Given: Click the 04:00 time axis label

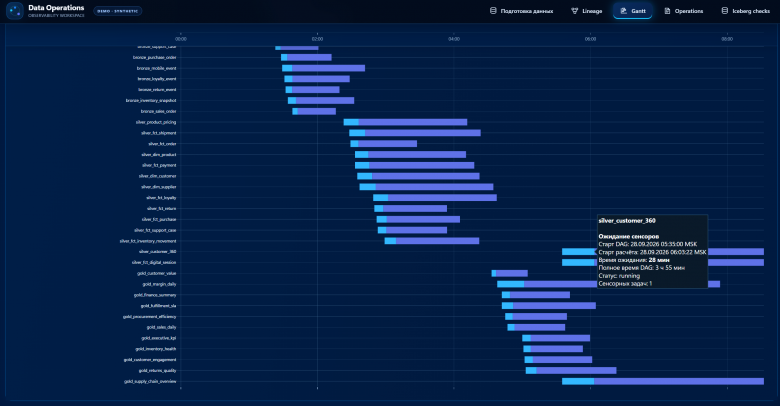Looking at the screenshot, I should point(454,39).
